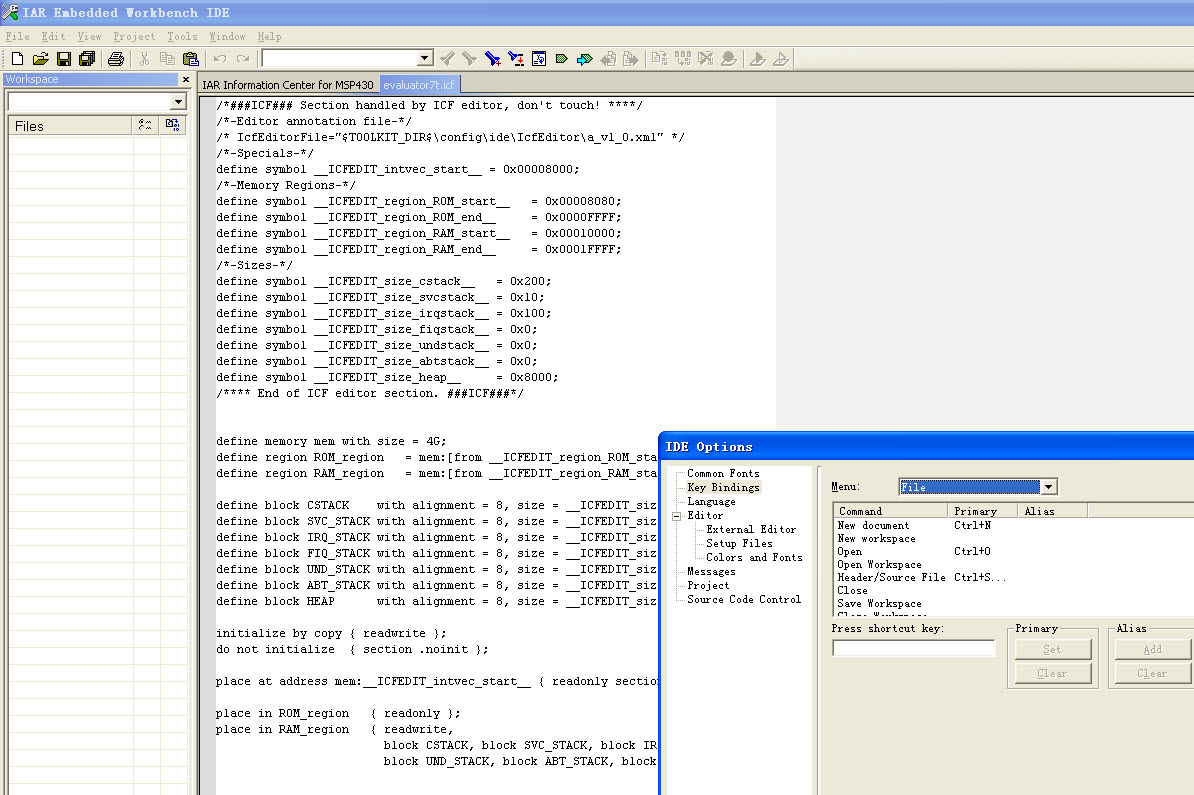This screenshot has width=1194, height=795.
Task: Create a new document from the toolbar
Action: pyautogui.click(x=18, y=59)
